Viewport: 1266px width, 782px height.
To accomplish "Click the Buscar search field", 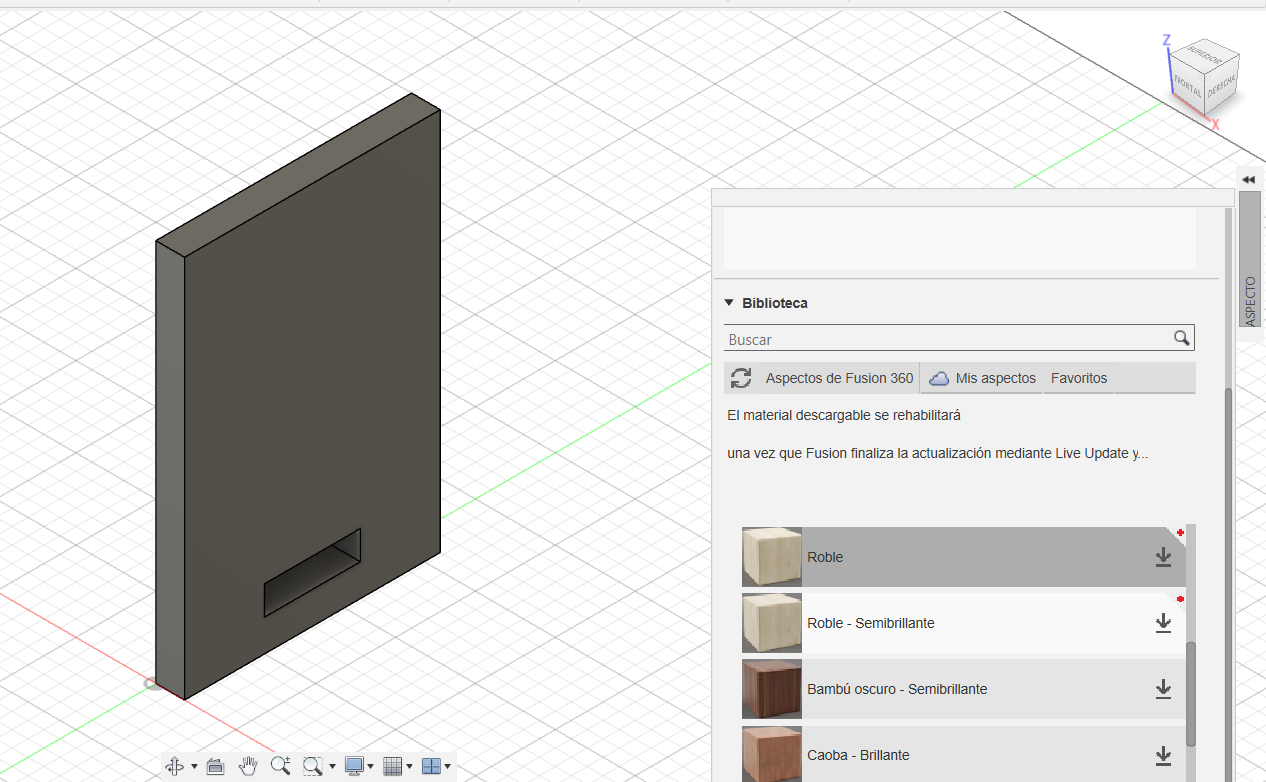I will (x=948, y=339).
